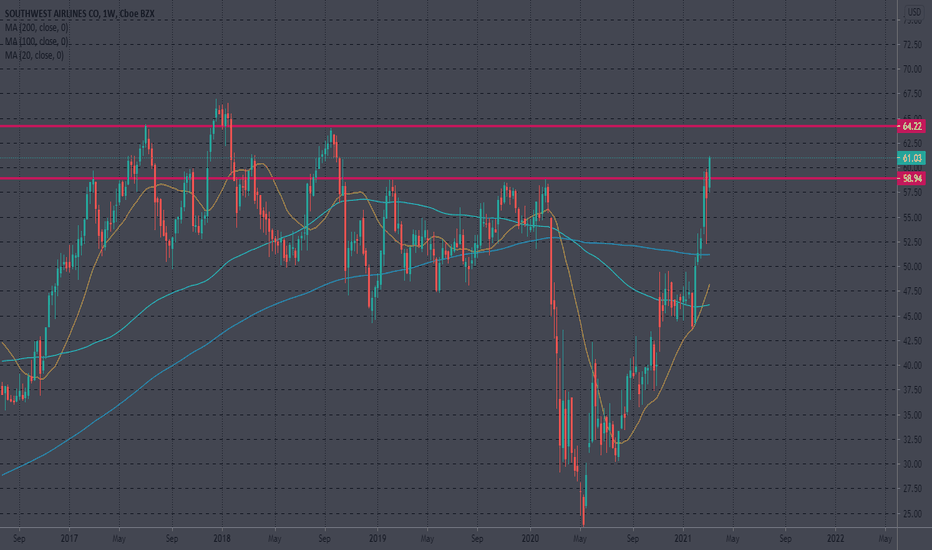This screenshot has width=932, height=550.
Task: Click the 61.03 current price label
Action: click(x=911, y=158)
